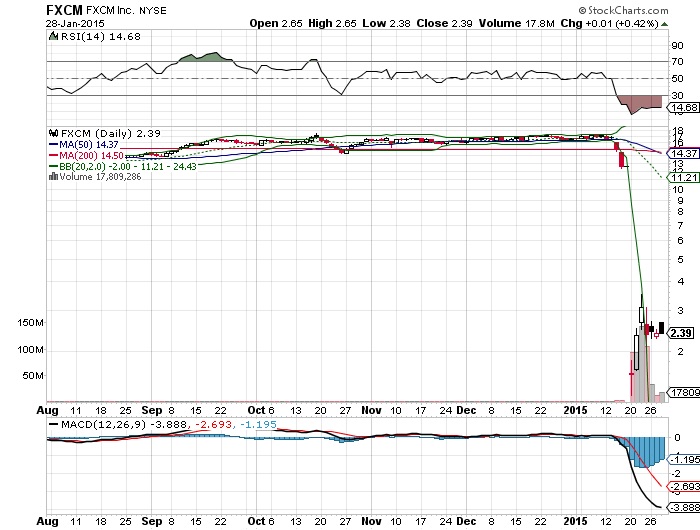Click 'Dec' on the MACD panel date axis
The height and width of the screenshot is (530, 700).
click(x=466, y=521)
